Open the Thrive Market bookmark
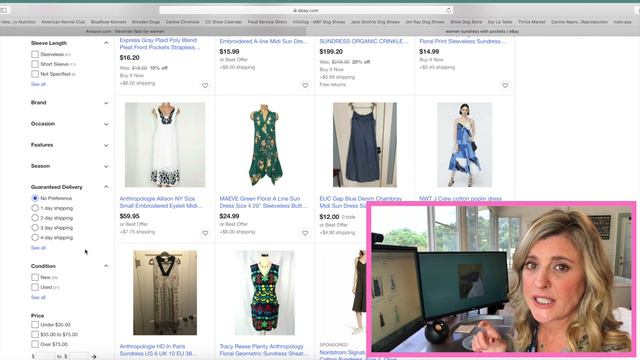Image resolution: width=640 pixels, height=360 pixels. [531, 22]
